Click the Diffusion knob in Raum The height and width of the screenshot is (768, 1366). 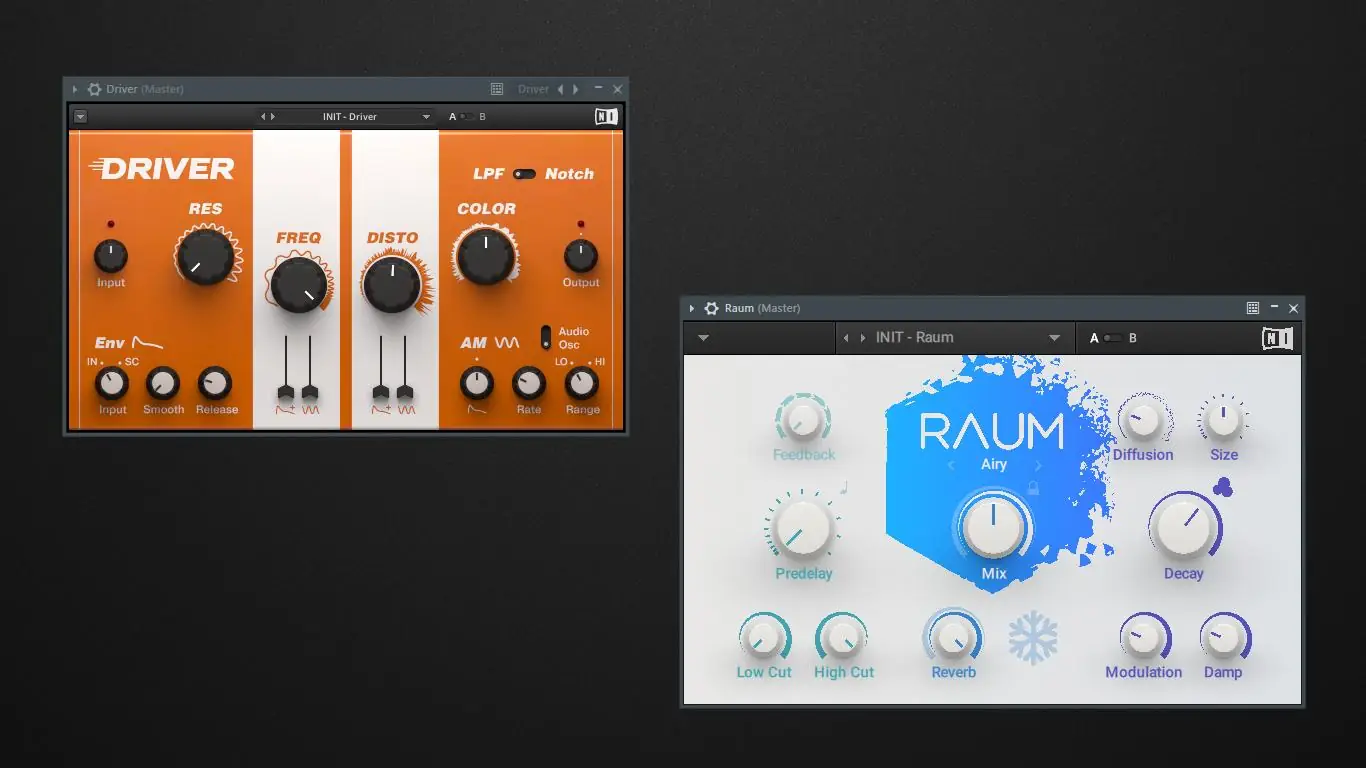coord(1143,421)
